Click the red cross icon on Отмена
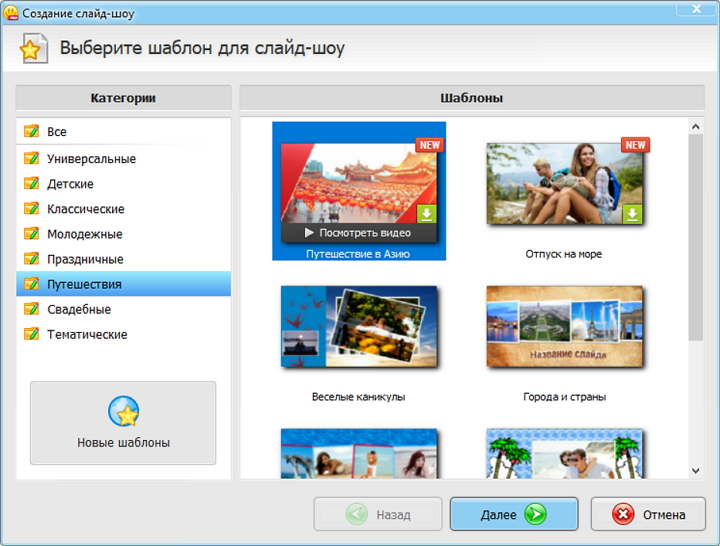The height and width of the screenshot is (546, 720). [623, 514]
